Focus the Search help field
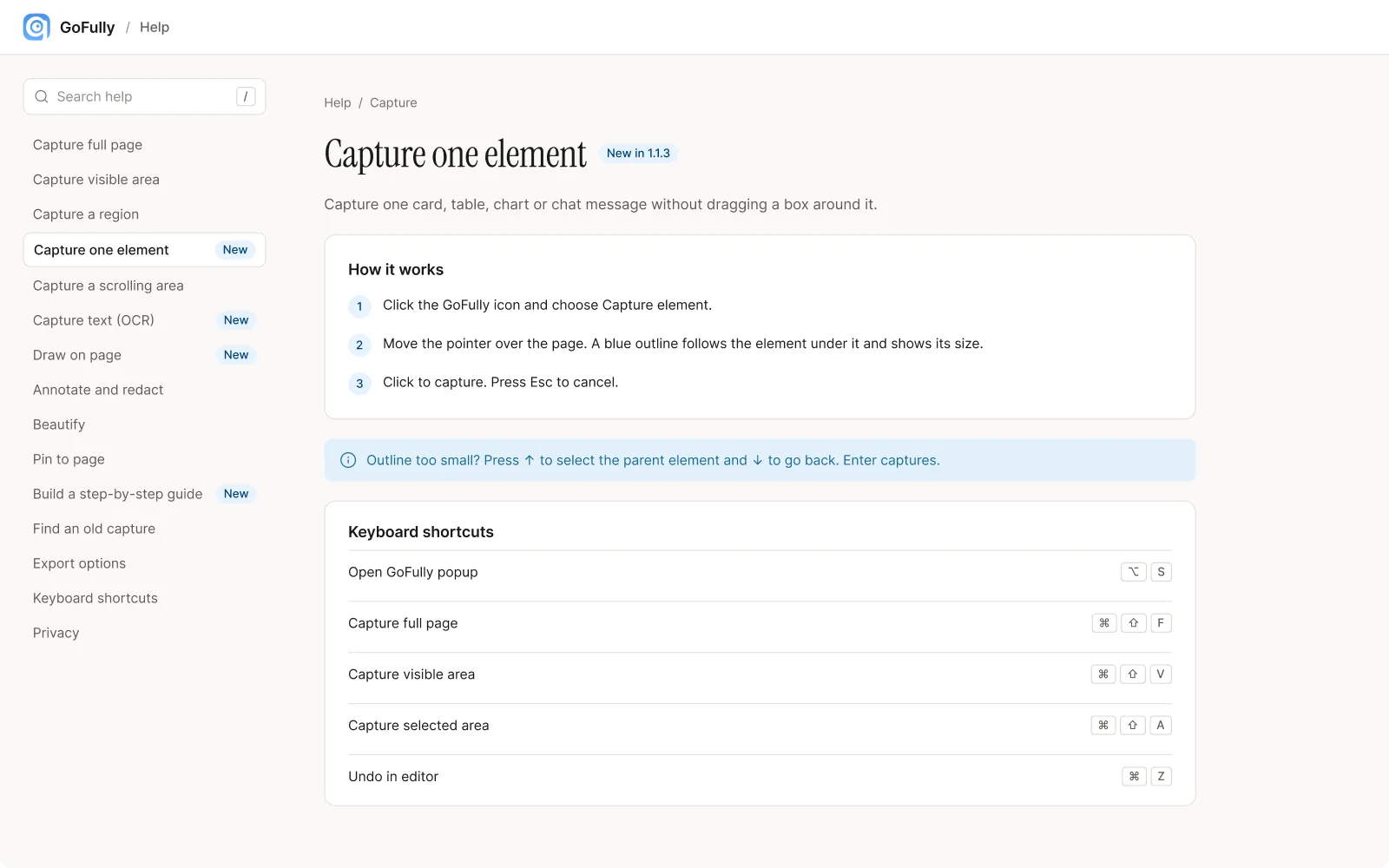The height and width of the screenshot is (868, 1389). tap(144, 96)
